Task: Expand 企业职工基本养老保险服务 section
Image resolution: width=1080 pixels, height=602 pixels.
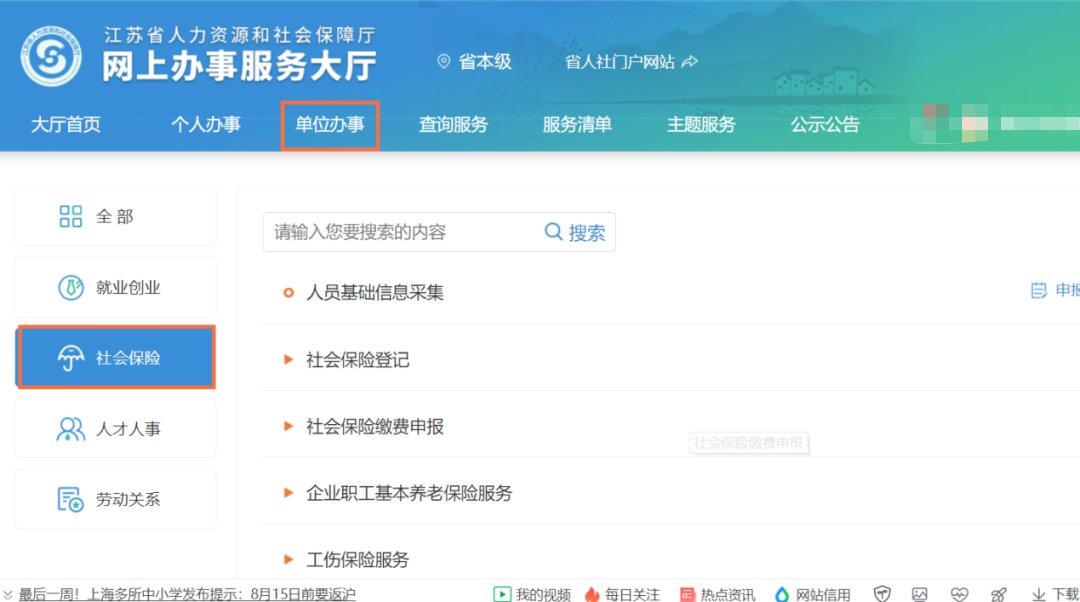Action: click(x=408, y=494)
